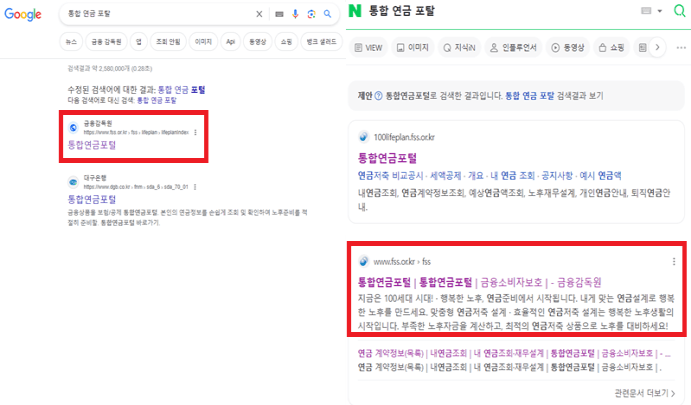Image resolution: width=691 pixels, height=405 pixels.
Task: Click the Google magnifier search icon
Action: [x=327, y=14]
